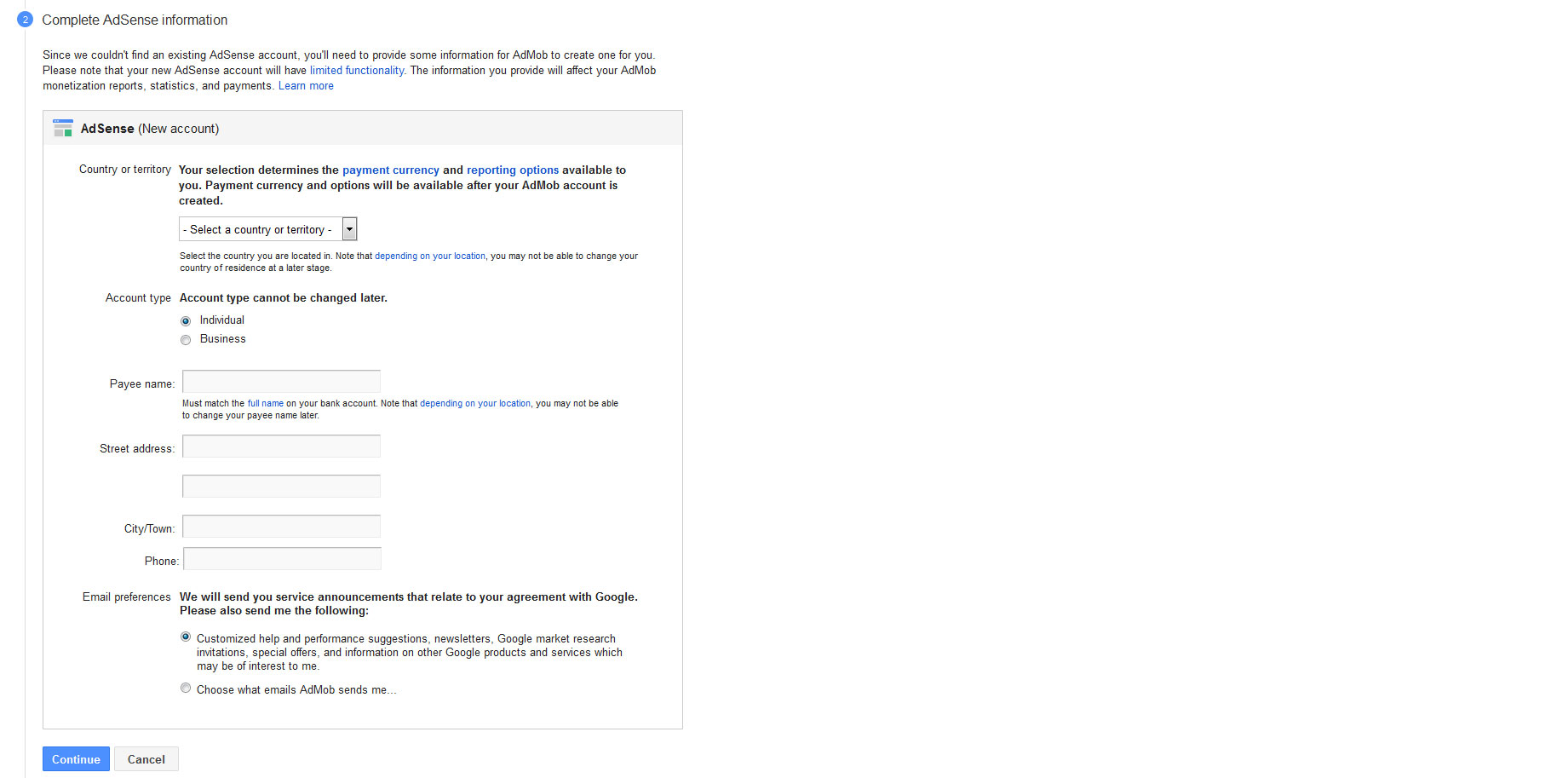Click the Email preferences label
Image resolution: width=1568 pixels, height=778 pixels.
(127, 597)
